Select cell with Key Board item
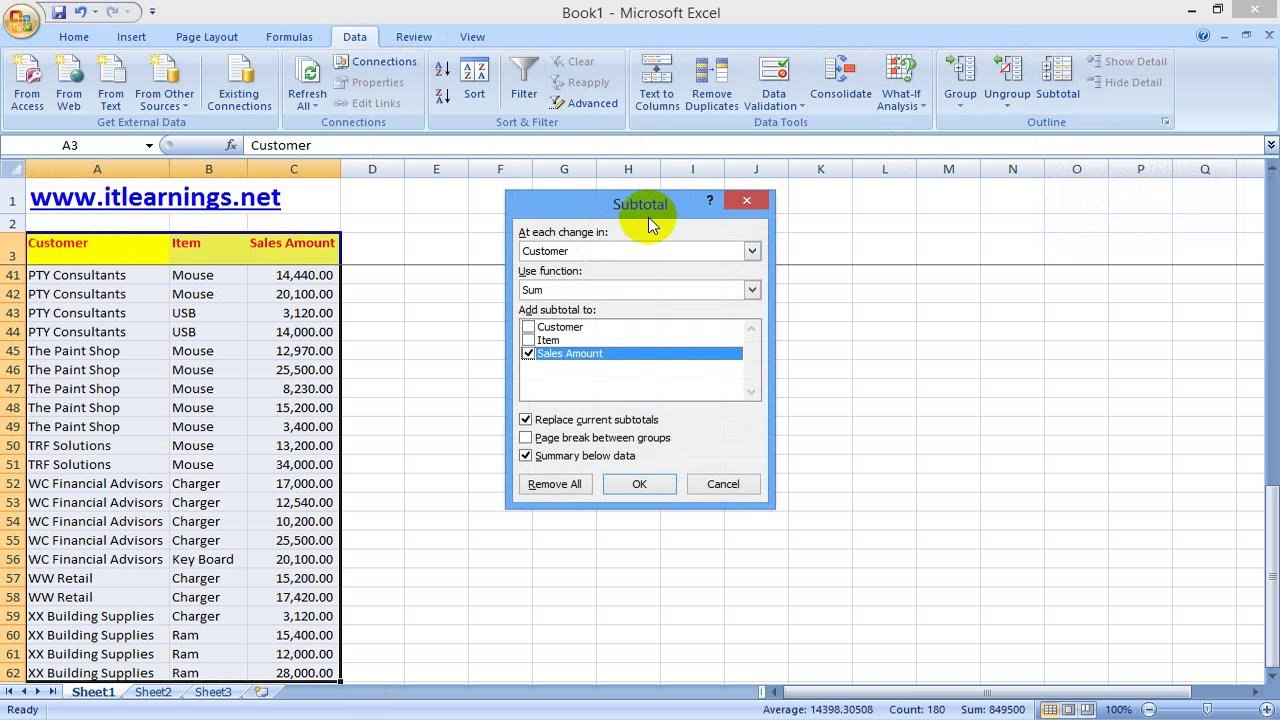The height and width of the screenshot is (720, 1280). pyautogui.click(x=208, y=559)
